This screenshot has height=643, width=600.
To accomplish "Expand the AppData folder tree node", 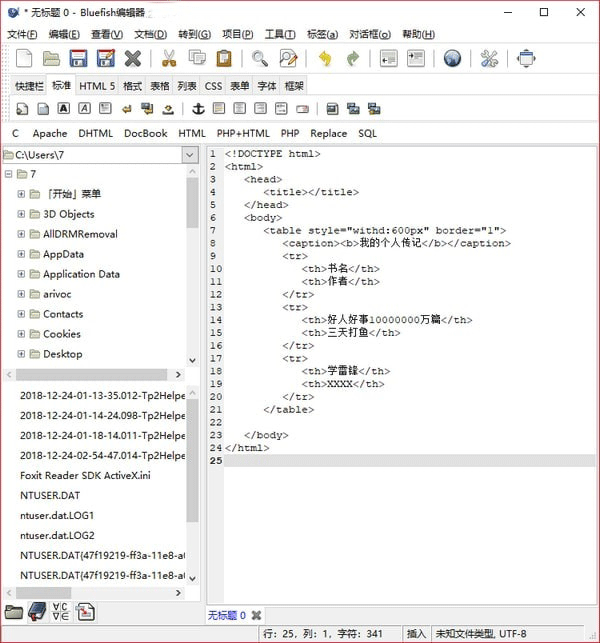I will point(21,254).
